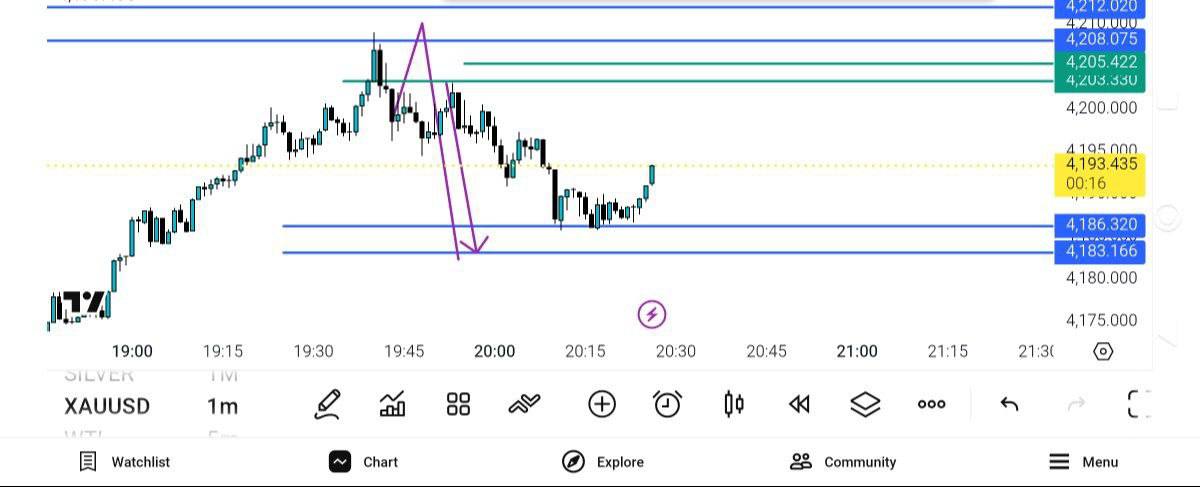Open the XAUUSD symbol selector
Viewport: 1200px width, 487px height.
tap(107, 406)
